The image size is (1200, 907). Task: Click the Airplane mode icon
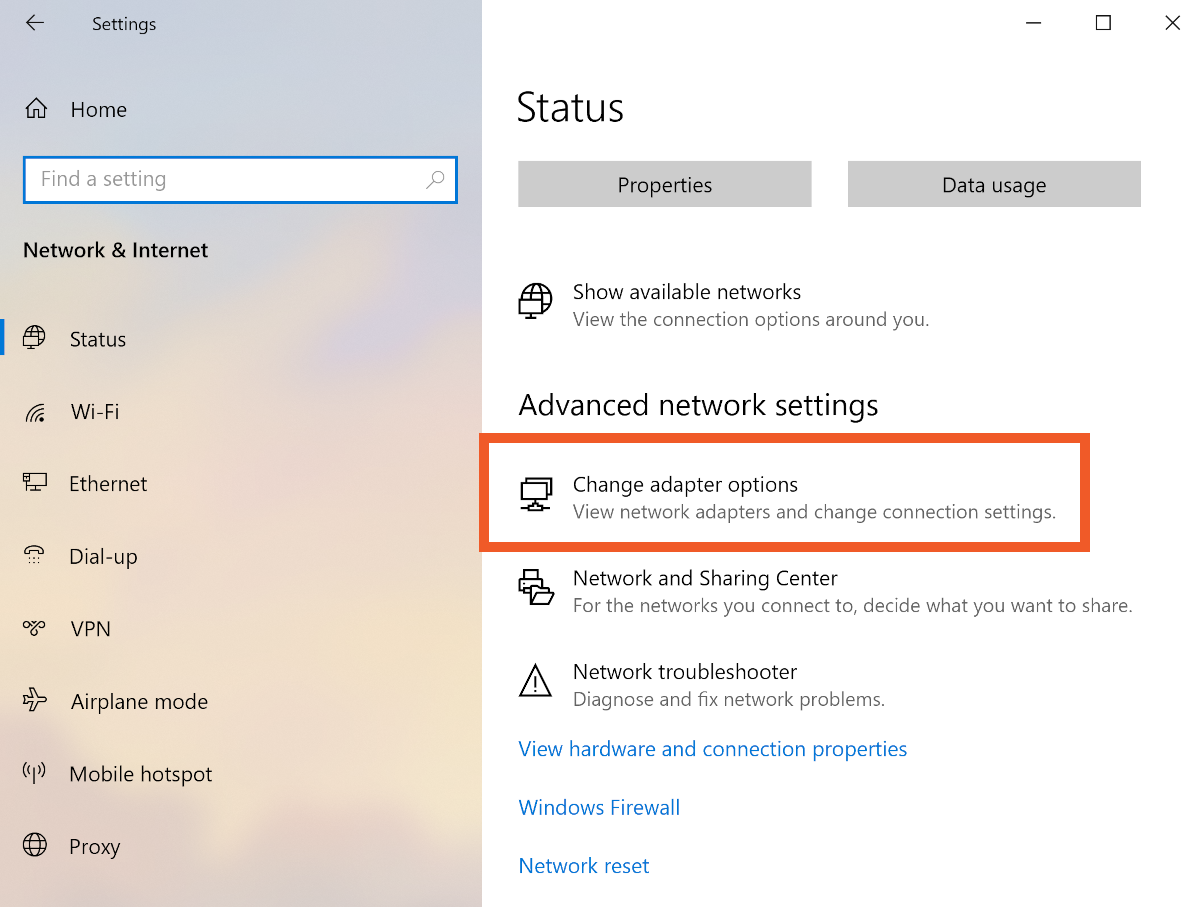[36, 701]
